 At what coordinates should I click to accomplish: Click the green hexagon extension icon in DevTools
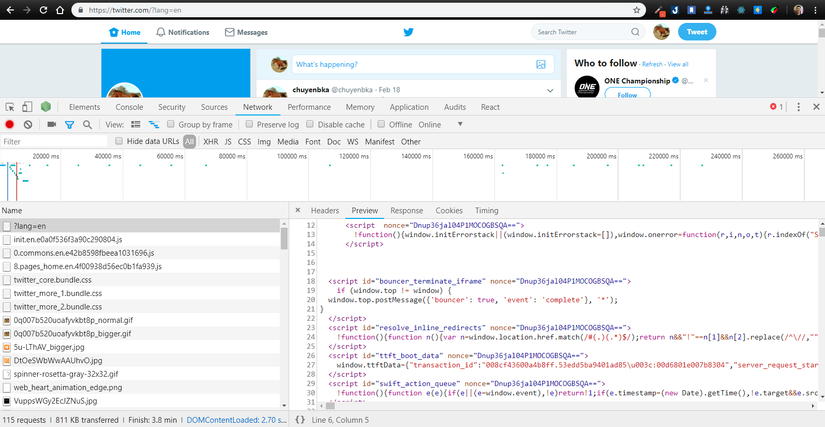pyautogui.click(x=46, y=107)
